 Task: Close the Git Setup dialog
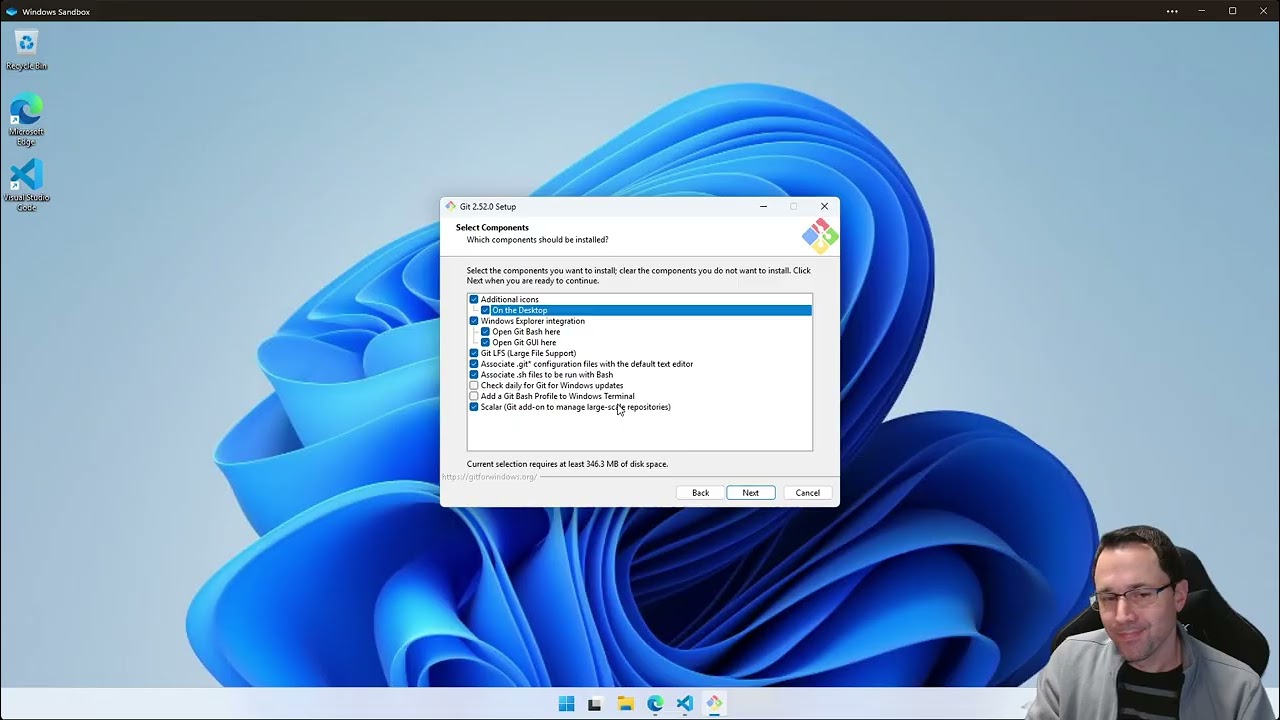824,206
